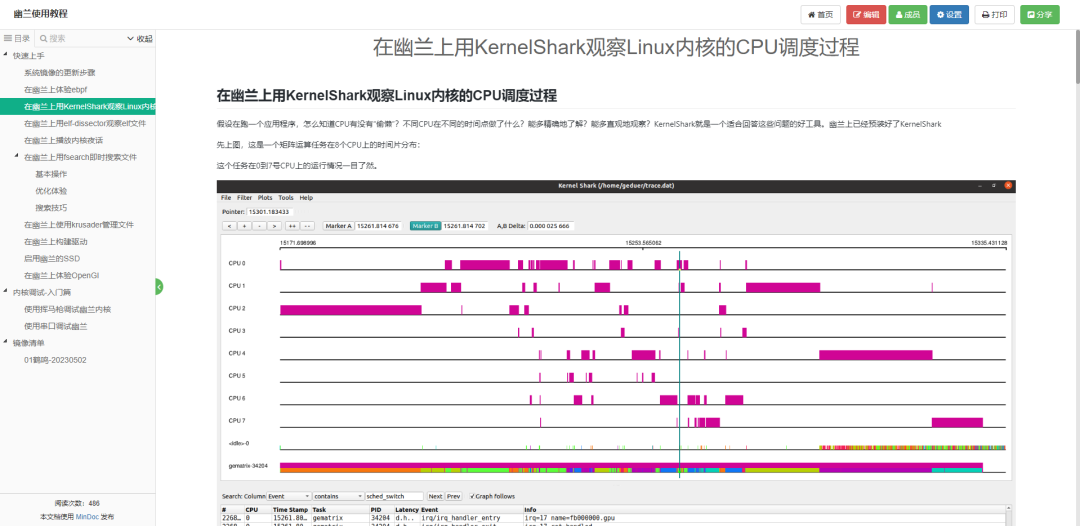Click the A,B Delta value field
The image size is (1080, 526).
pyautogui.click(x=551, y=226)
